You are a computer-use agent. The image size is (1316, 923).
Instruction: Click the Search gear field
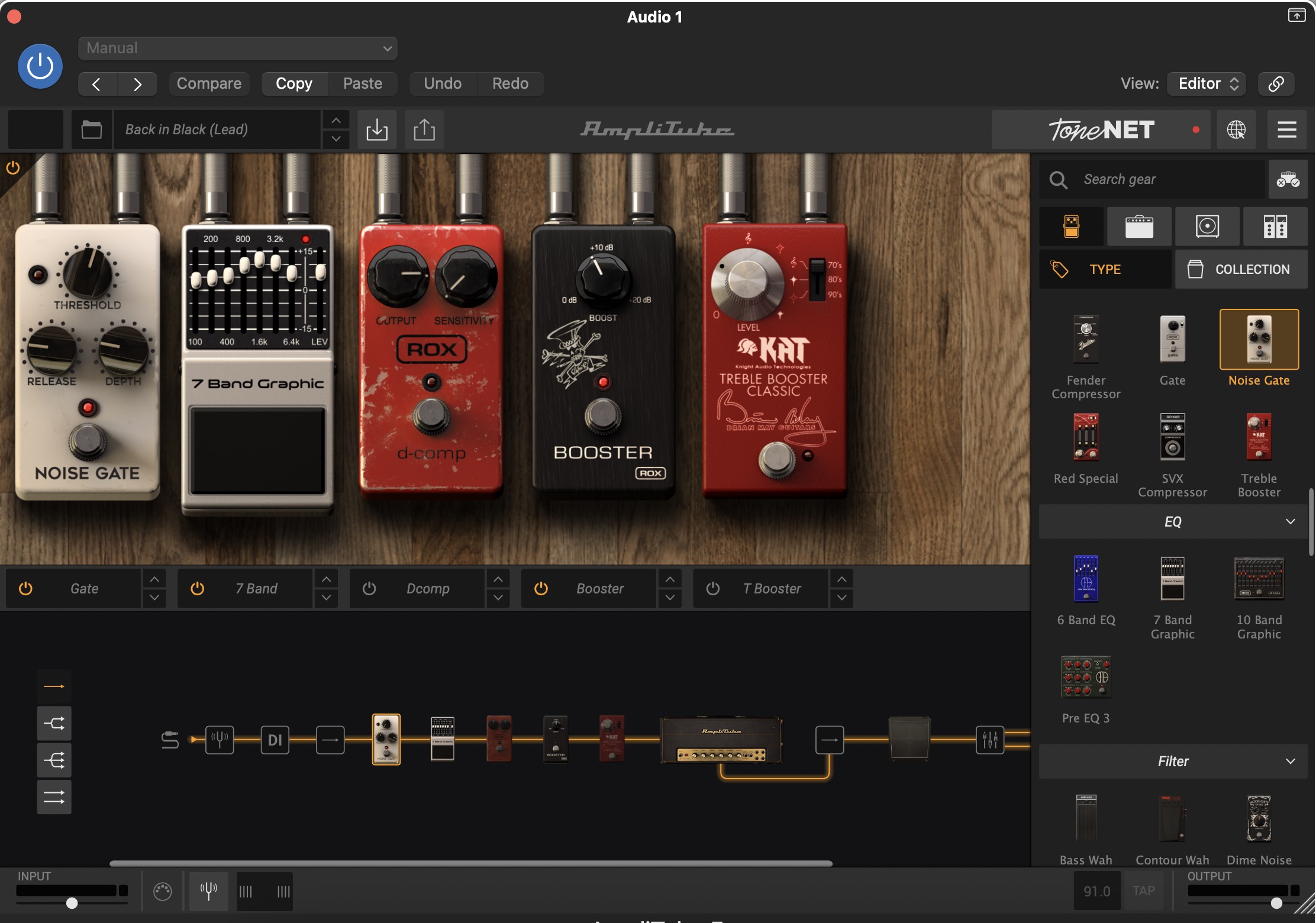pos(1153,179)
